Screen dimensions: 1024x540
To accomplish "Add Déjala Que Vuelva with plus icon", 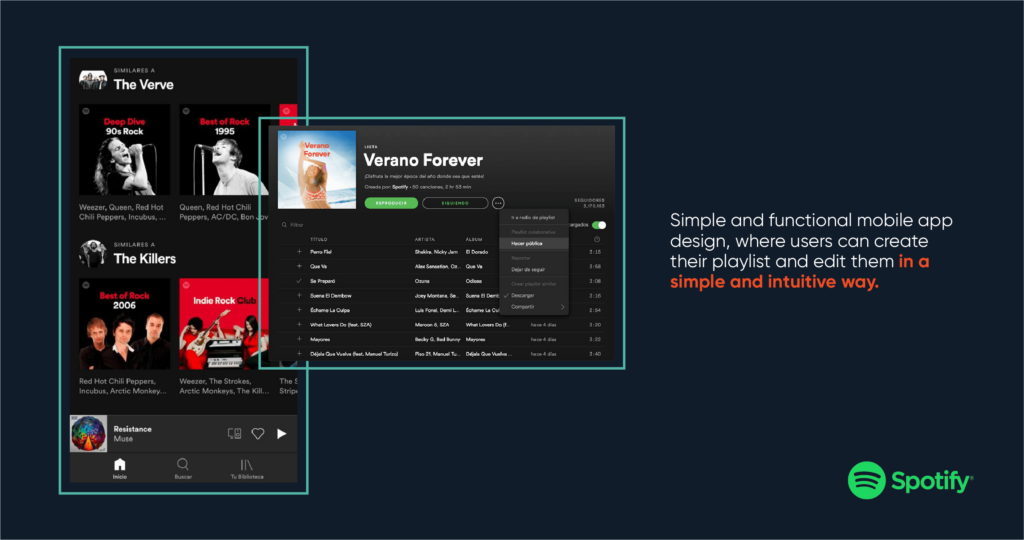I will click(x=299, y=353).
